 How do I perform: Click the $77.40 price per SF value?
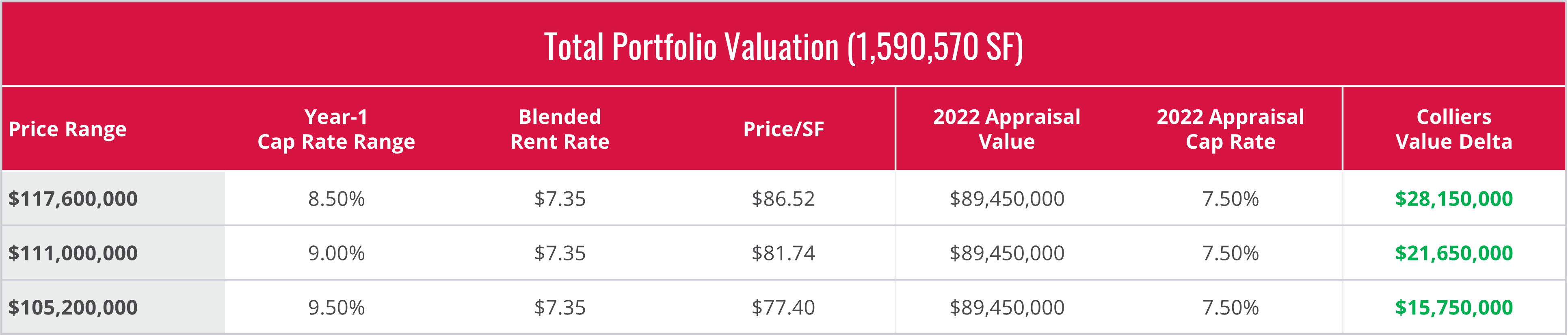[x=783, y=308]
